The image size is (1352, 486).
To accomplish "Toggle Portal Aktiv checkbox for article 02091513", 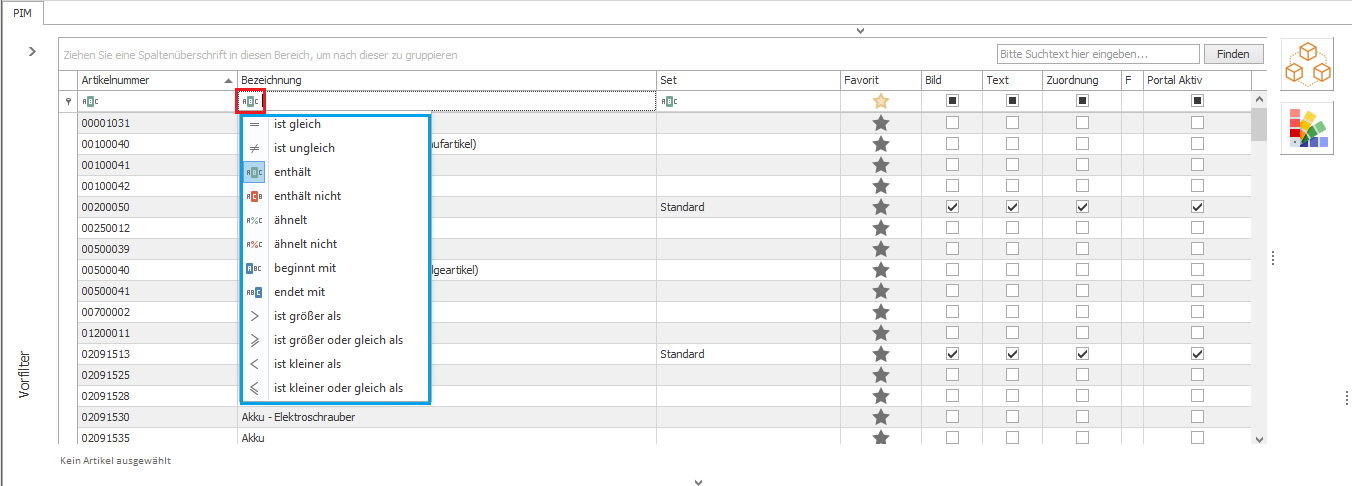I will tap(1197, 354).
